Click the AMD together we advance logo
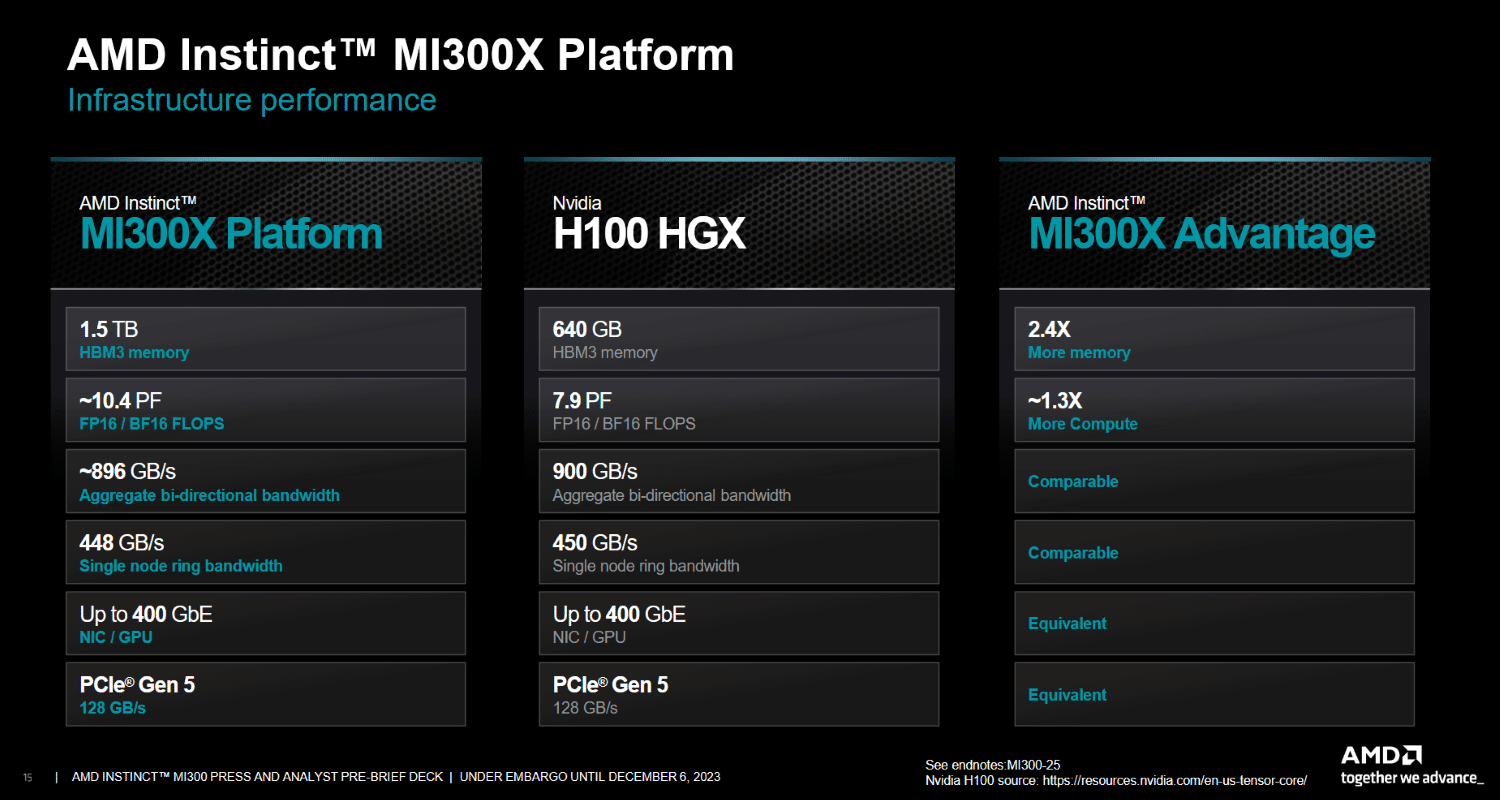This screenshot has width=1500, height=800. point(1413,765)
